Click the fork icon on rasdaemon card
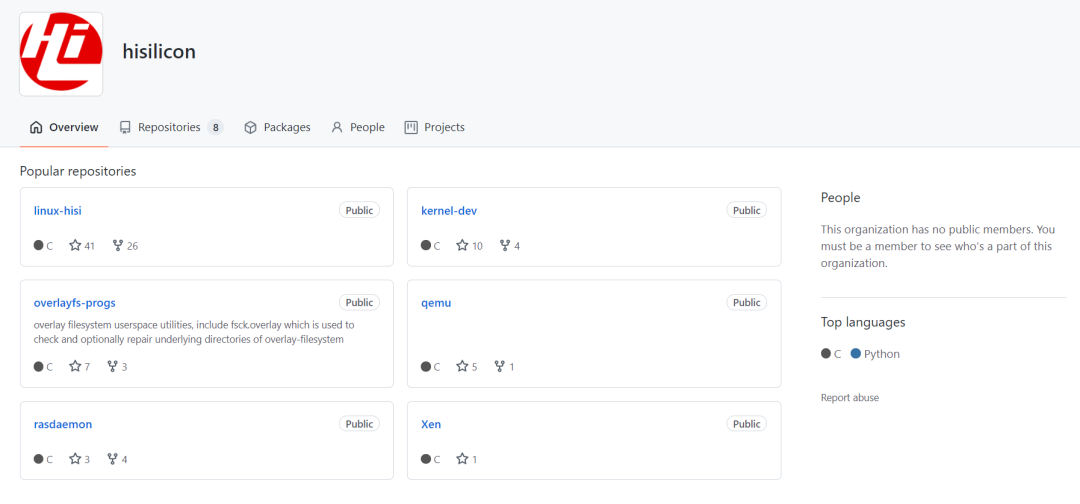The image size is (1080, 504). click(x=113, y=459)
